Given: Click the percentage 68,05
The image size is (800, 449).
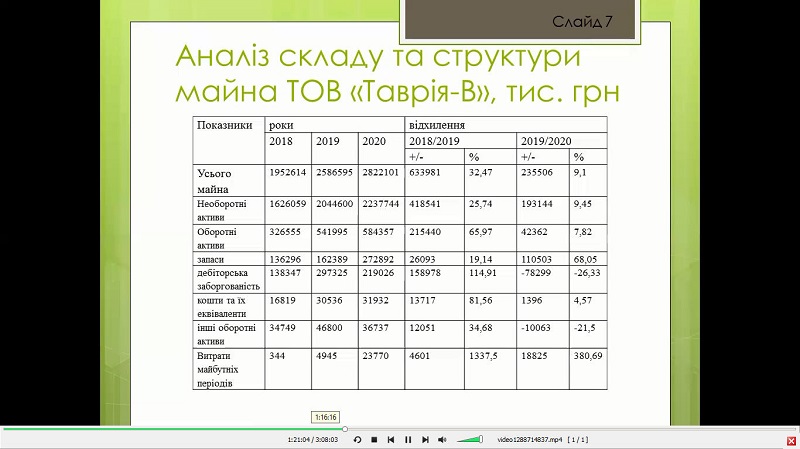Looking at the screenshot, I should point(585,259).
